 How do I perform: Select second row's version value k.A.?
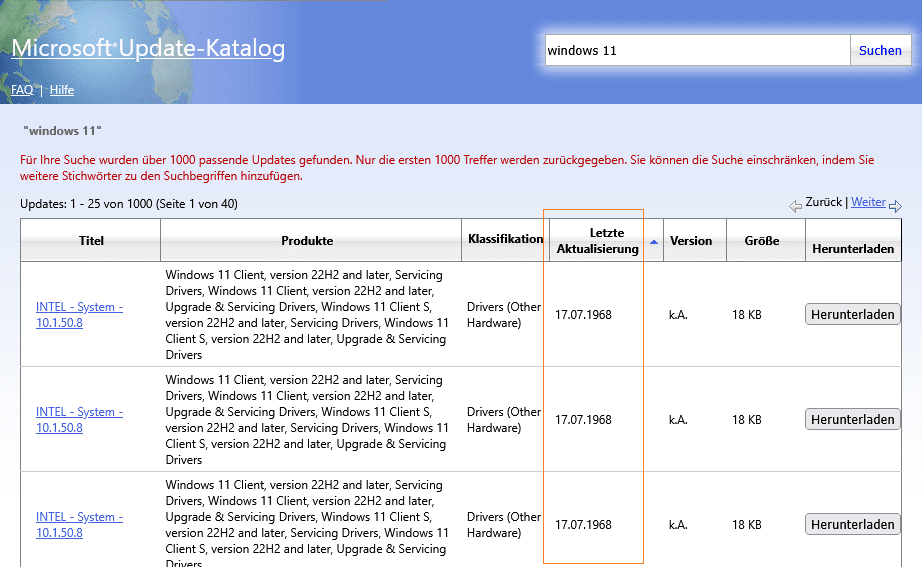pyautogui.click(x=678, y=420)
